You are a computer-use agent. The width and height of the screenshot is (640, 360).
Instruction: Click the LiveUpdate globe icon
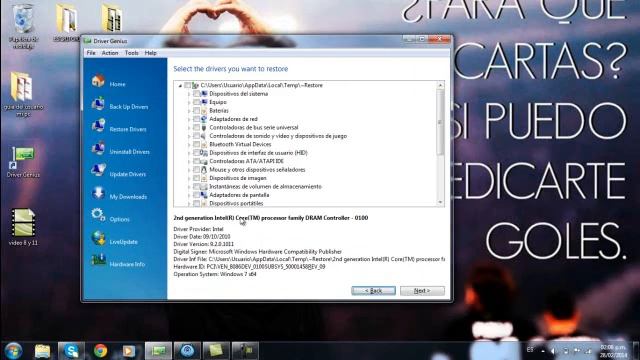pyautogui.click(x=98, y=238)
